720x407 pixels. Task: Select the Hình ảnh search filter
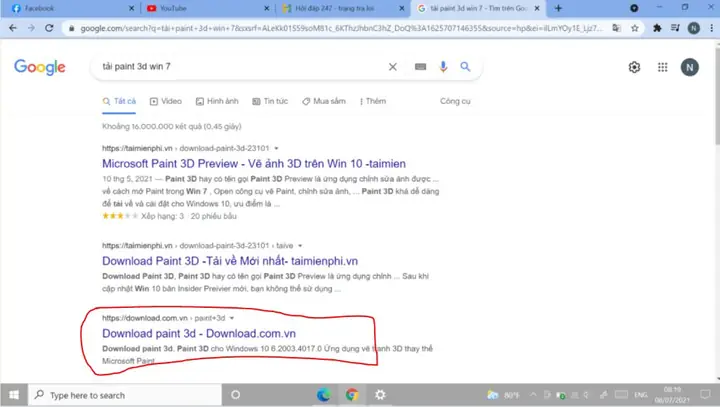[217, 102]
